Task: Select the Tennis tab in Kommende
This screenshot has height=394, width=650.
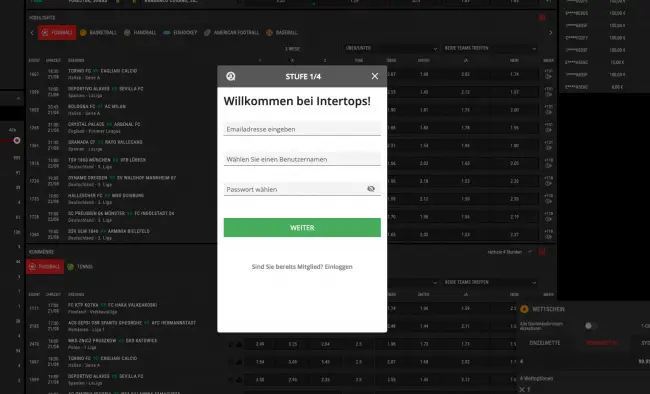Action: click(80, 267)
